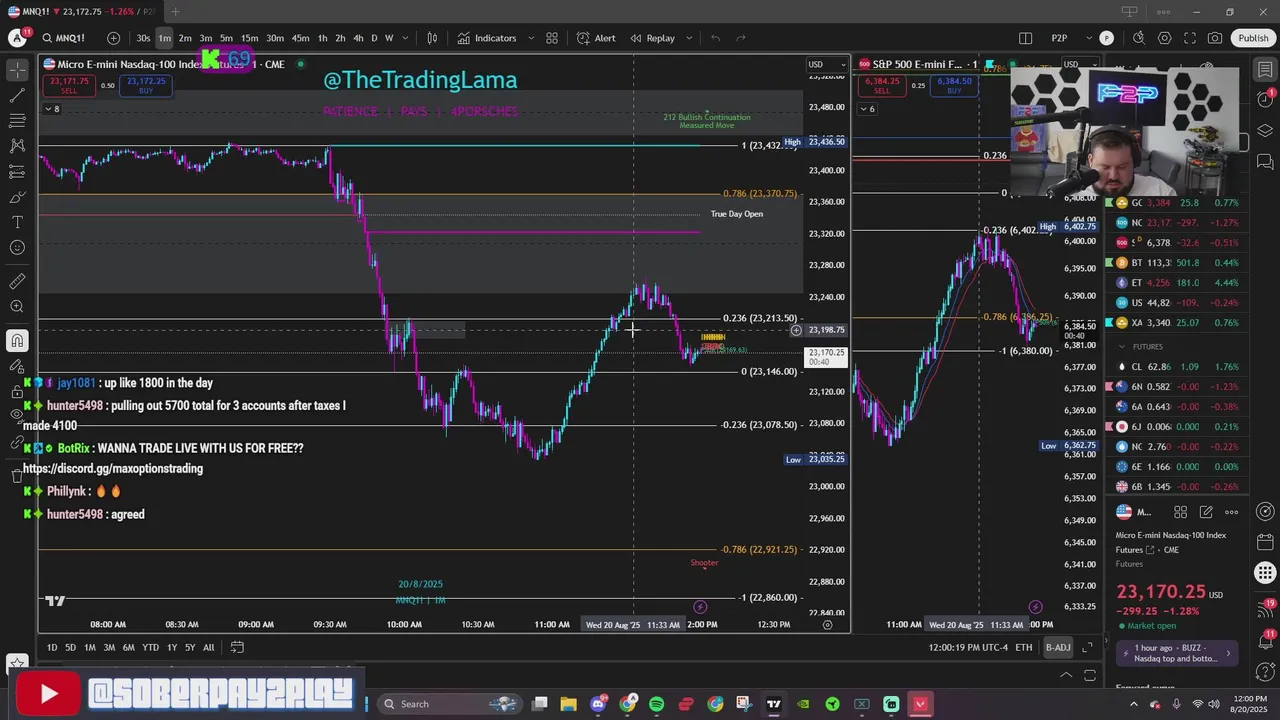1280x720 pixels.
Task: Select the 30s timeframe
Action: (x=143, y=38)
